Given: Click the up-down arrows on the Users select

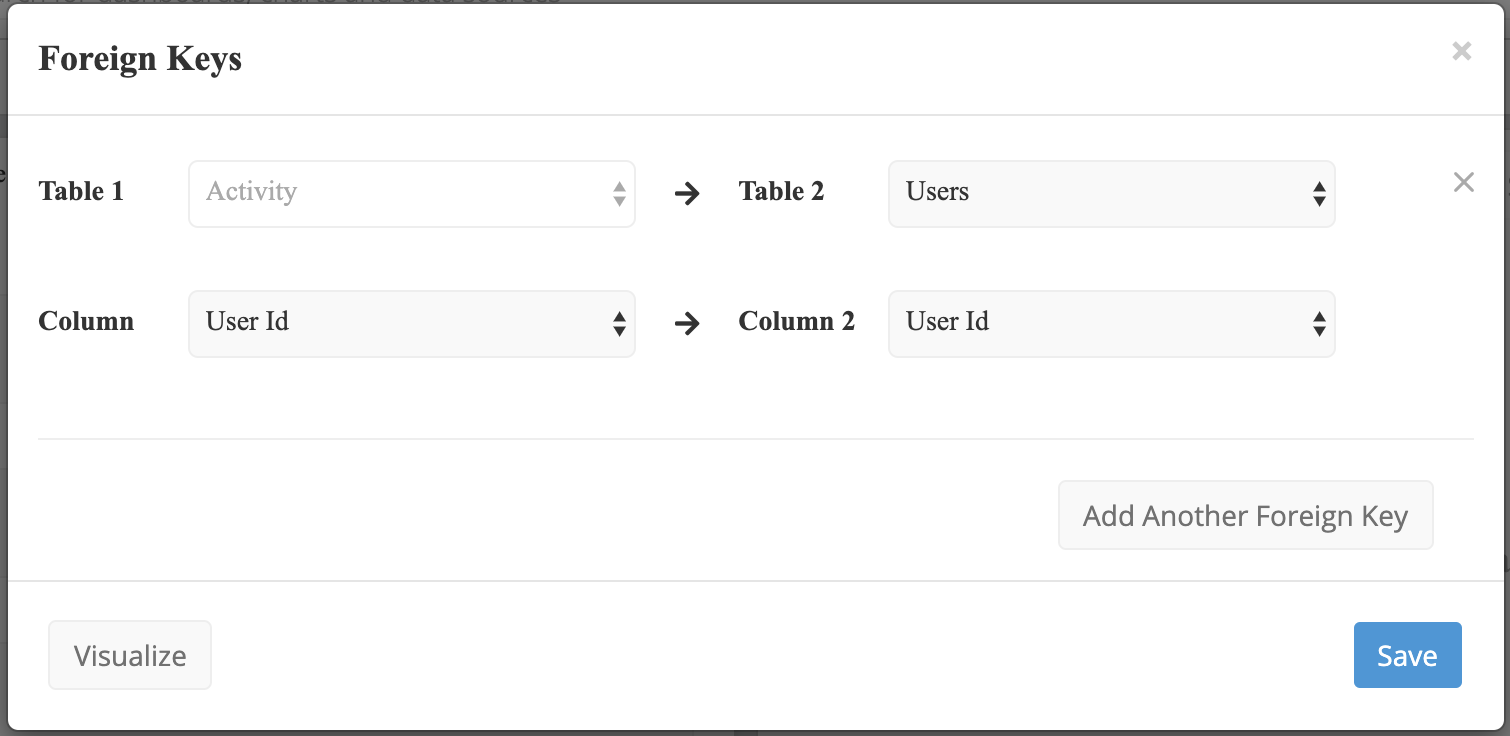Looking at the screenshot, I should (1319, 194).
